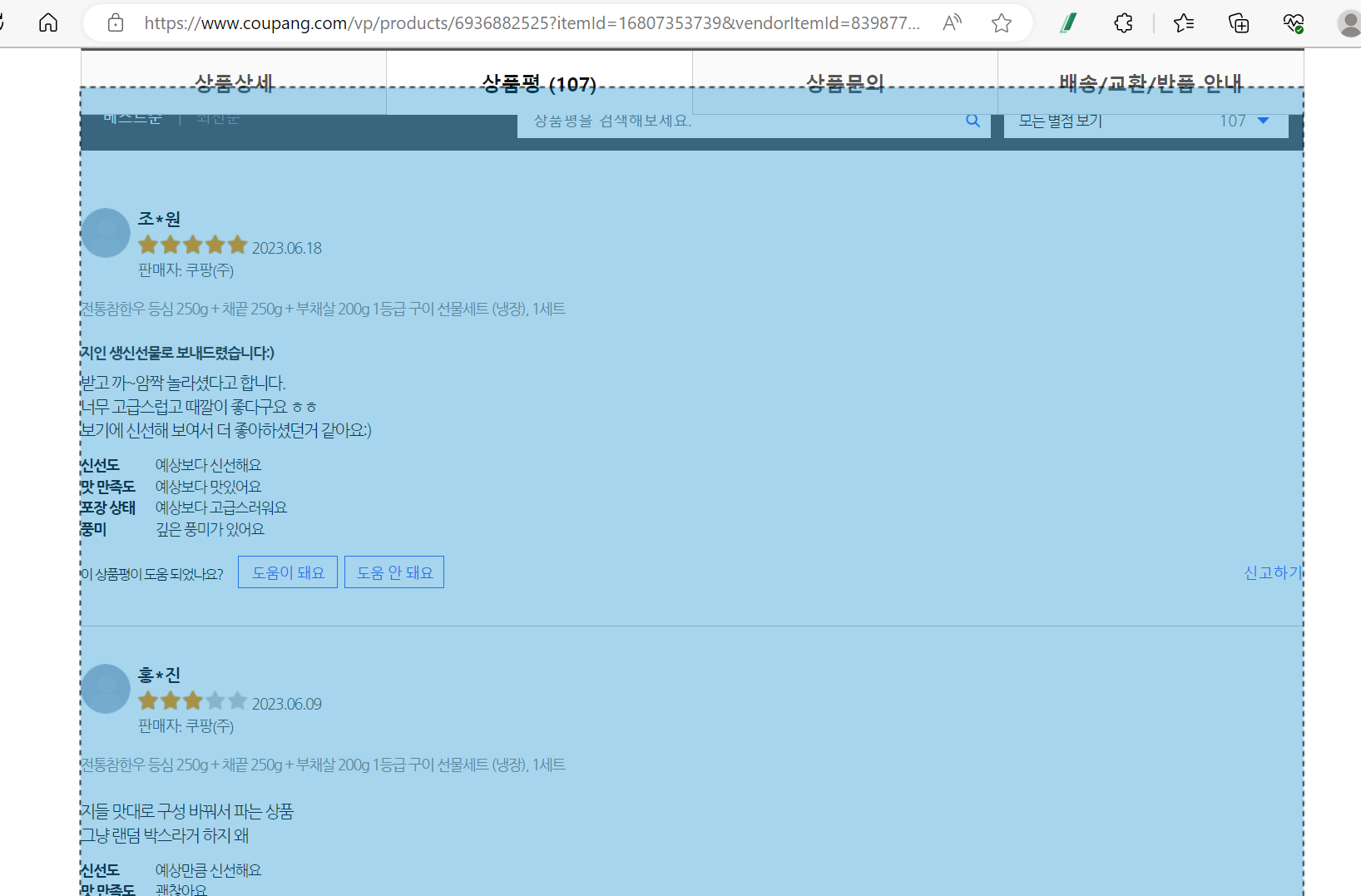Viewport: 1361px width, 896px height.
Task: Click product name line in 조*원 review
Action: point(323,309)
